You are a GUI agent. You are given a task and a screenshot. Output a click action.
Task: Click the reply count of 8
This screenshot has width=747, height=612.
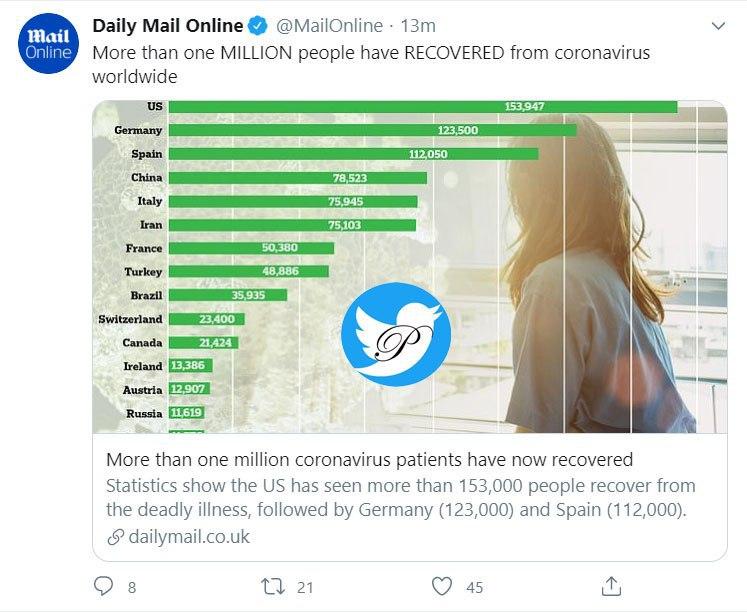[x=132, y=587]
